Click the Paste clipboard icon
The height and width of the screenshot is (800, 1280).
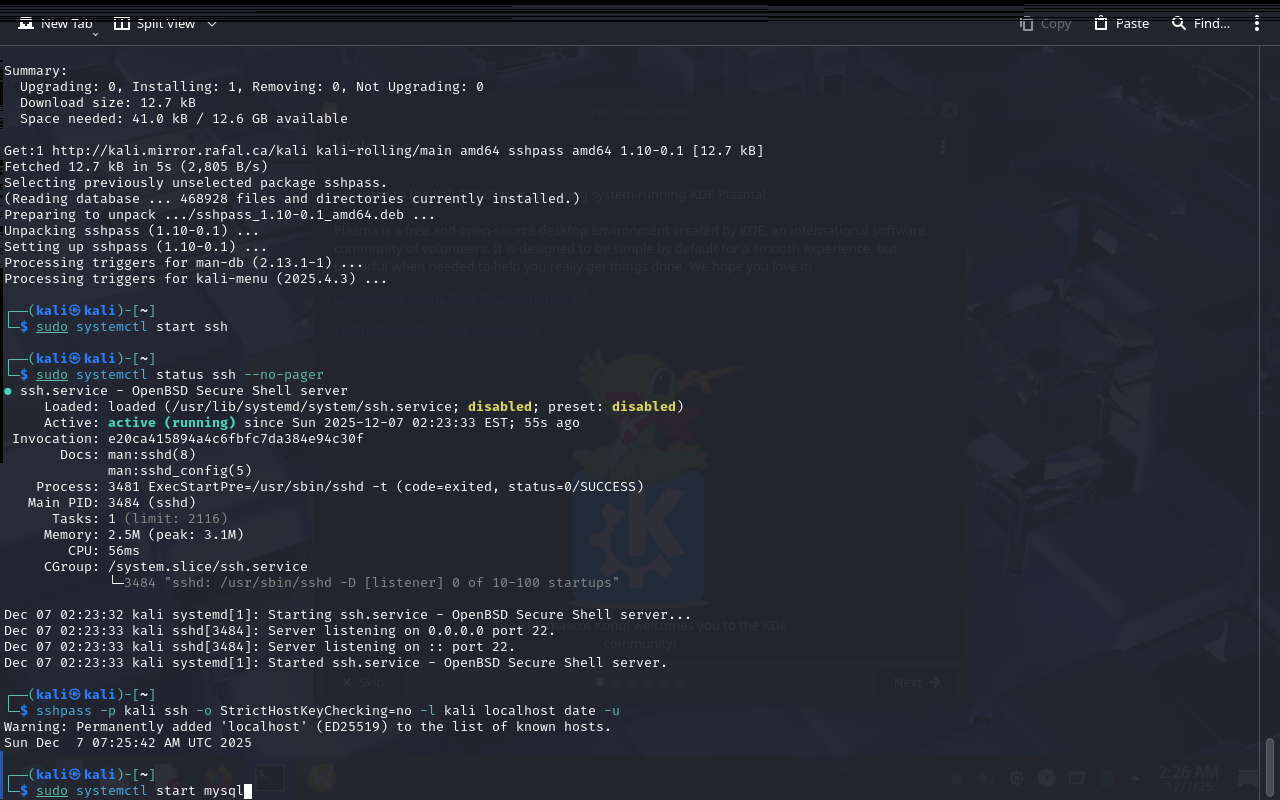[x=1101, y=23]
